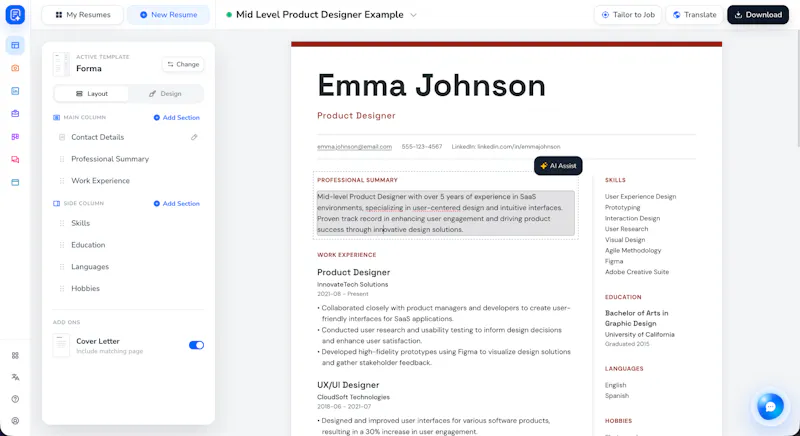Open the blue image sidebar icon

click(15, 91)
